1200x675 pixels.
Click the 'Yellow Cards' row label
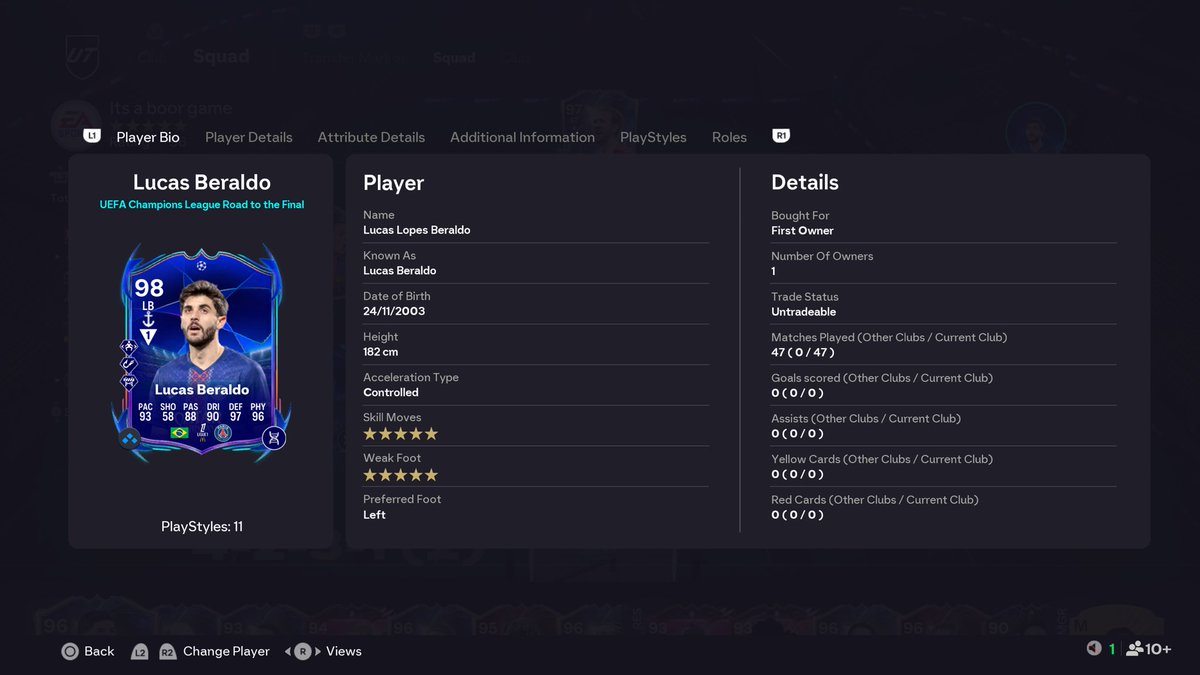[882, 459]
